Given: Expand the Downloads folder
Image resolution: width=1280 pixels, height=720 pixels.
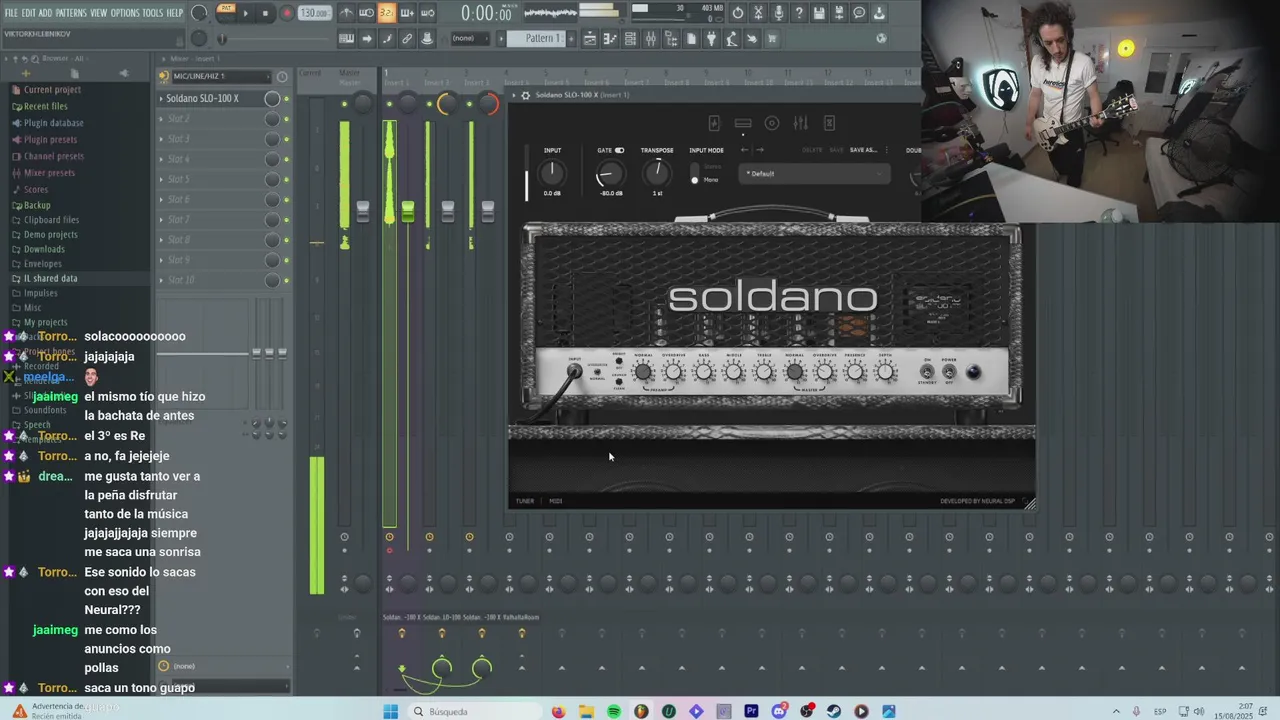Looking at the screenshot, I should click(x=44, y=249).
